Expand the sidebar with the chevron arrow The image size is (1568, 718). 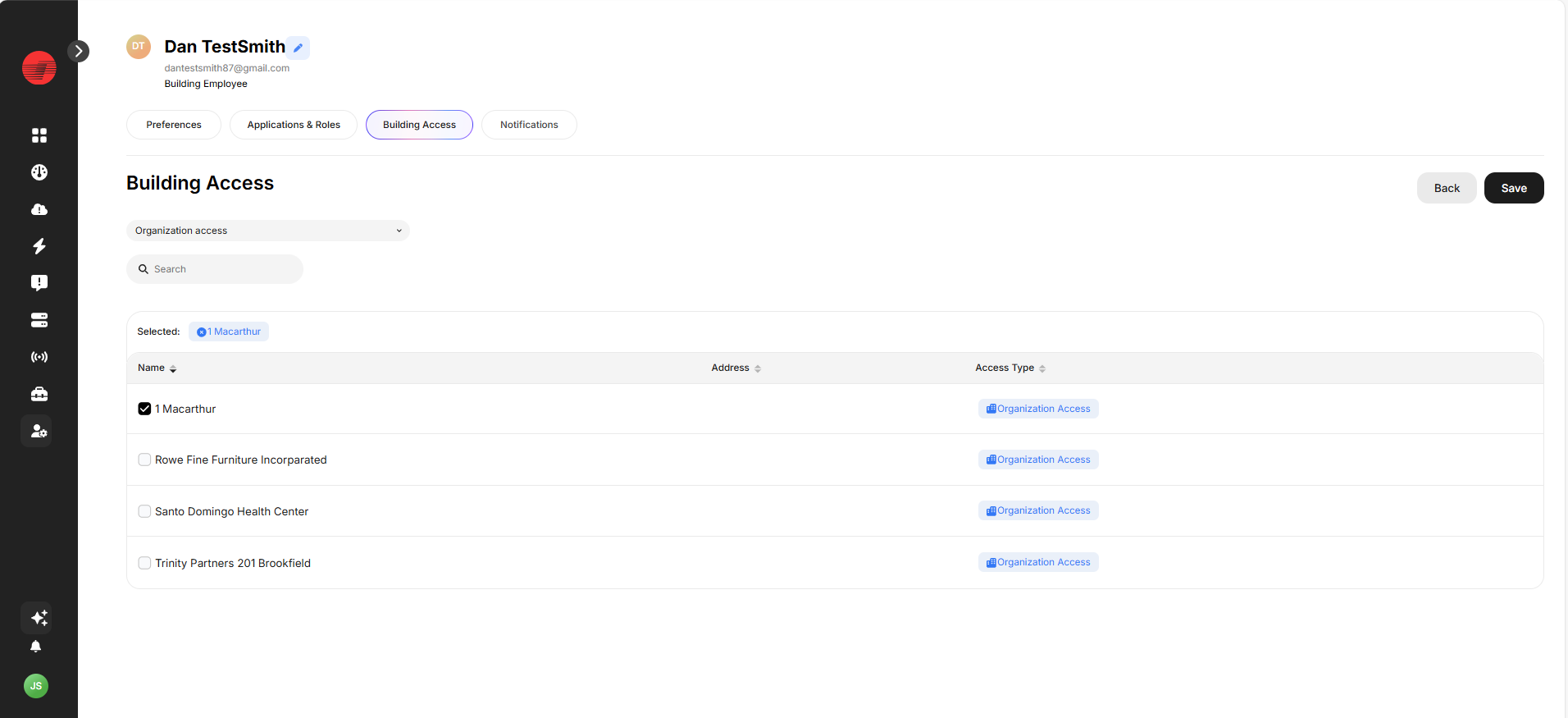click(78, 51)
